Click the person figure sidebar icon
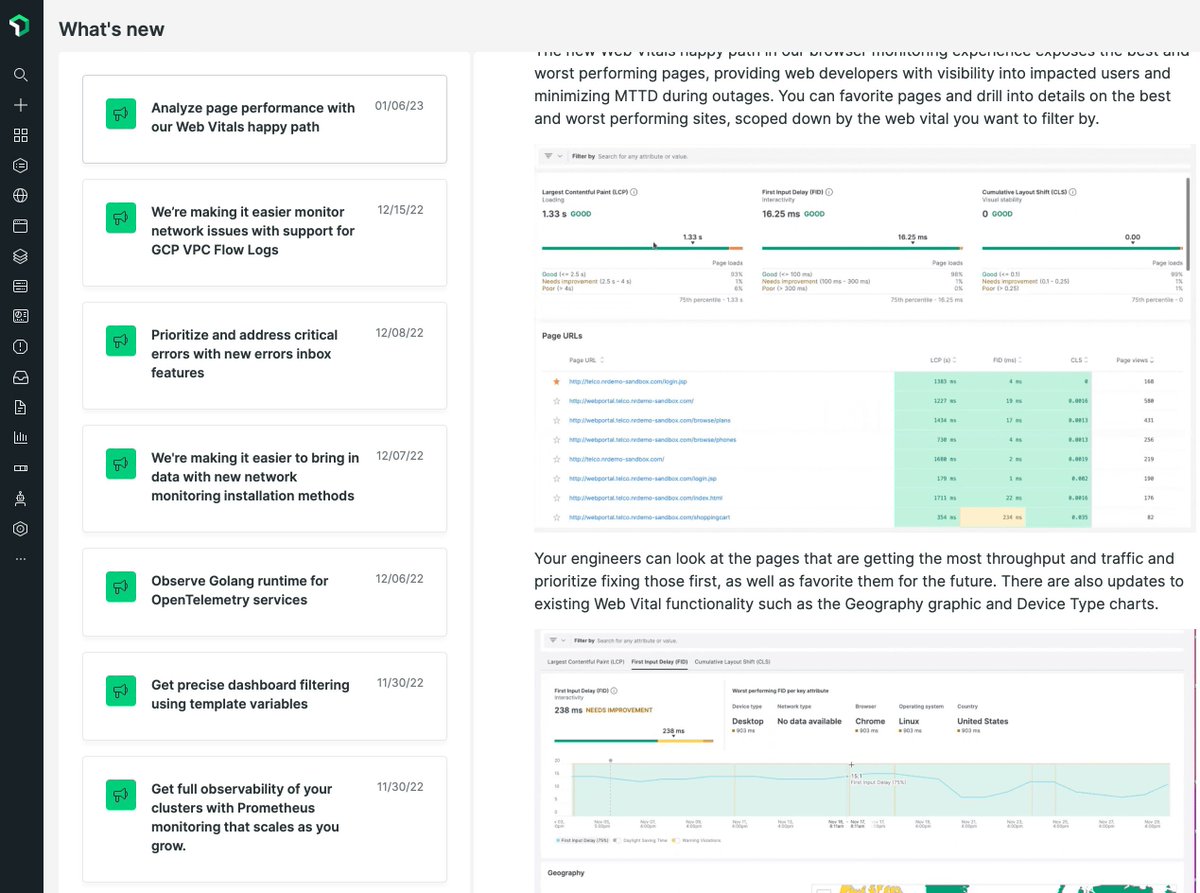 (x=20, y=498)
